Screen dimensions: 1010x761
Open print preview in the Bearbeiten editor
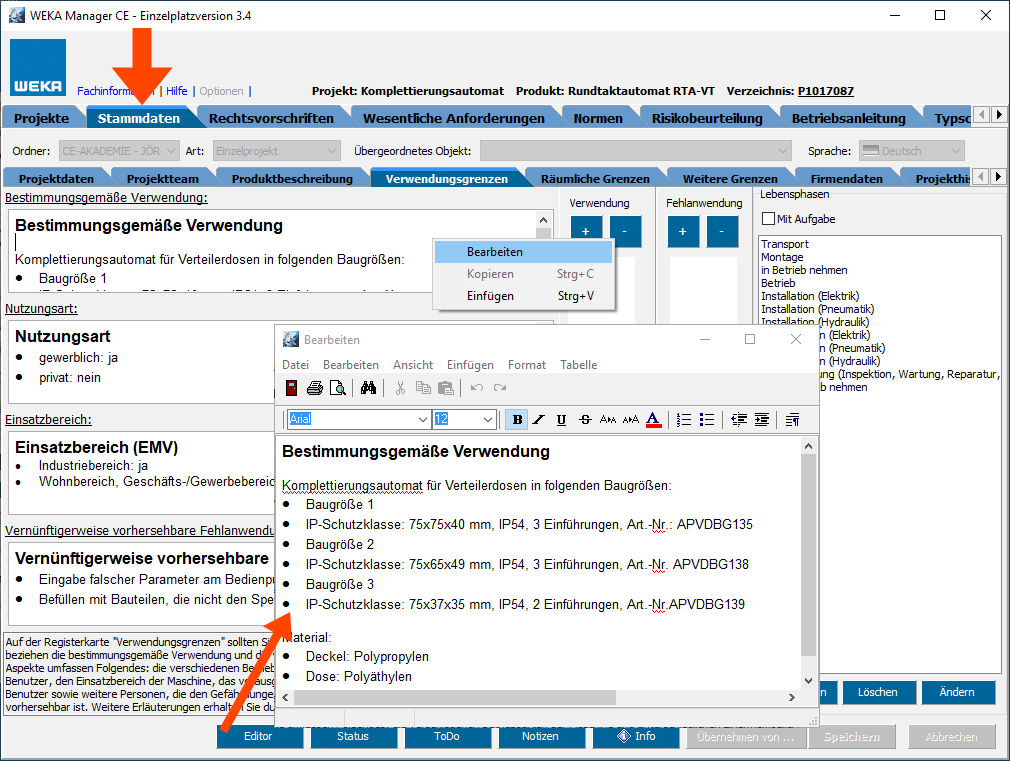tap(338, 388)
